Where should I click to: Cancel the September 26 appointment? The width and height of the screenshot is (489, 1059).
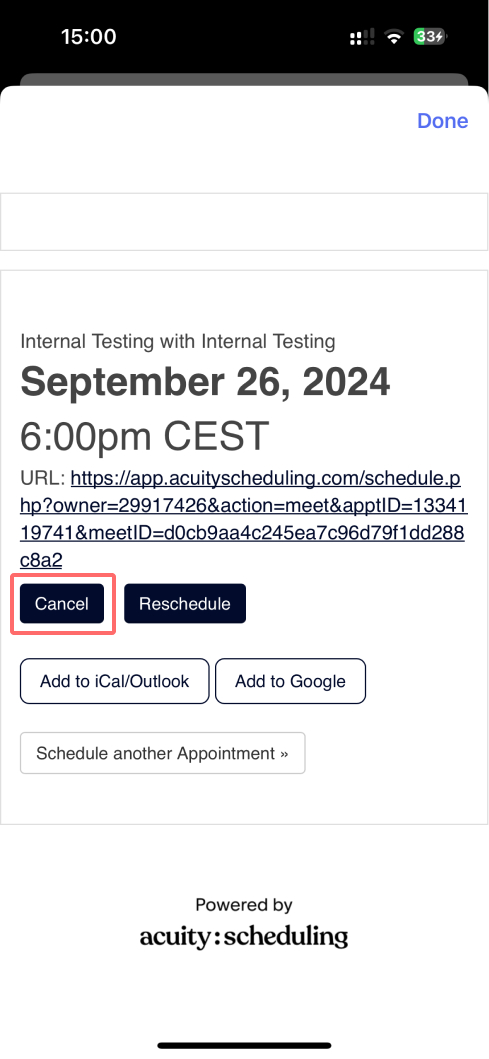[62, 604]
